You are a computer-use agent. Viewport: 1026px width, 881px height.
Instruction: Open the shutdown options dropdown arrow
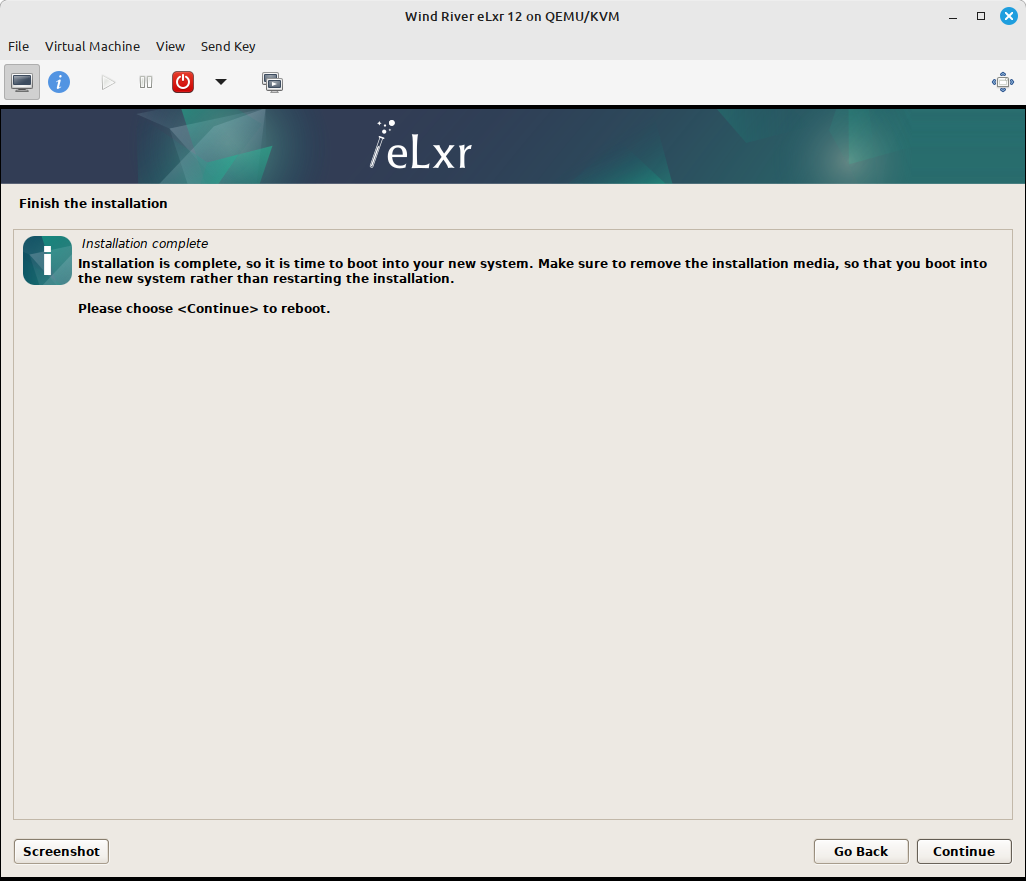(221, 83)
